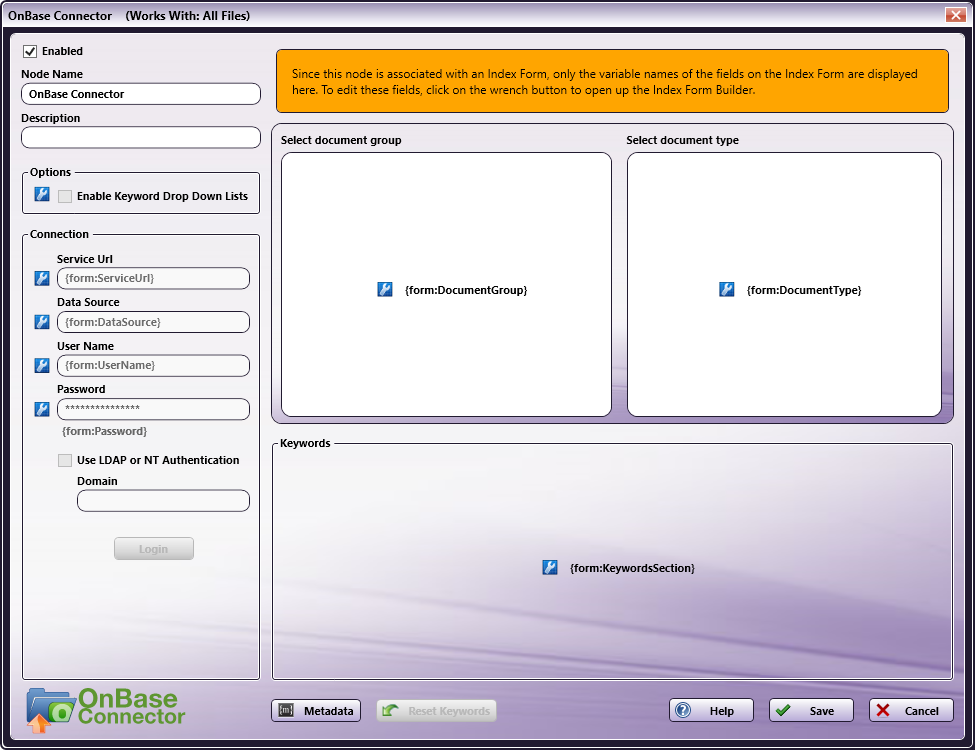Click the wrench icon beside {form:KeywordsSection}

[x=549, y=567]
